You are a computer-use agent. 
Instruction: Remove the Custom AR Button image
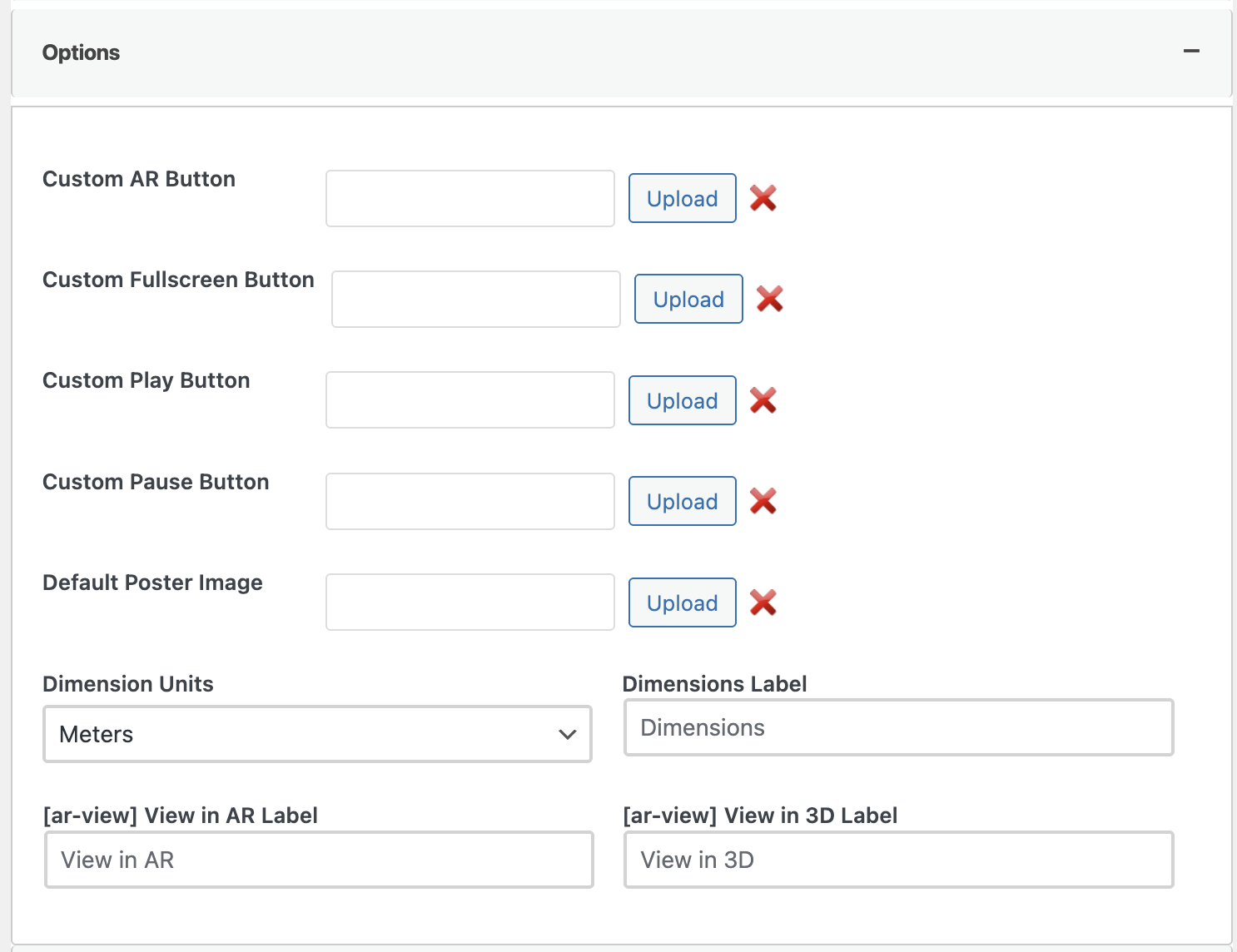763,198
